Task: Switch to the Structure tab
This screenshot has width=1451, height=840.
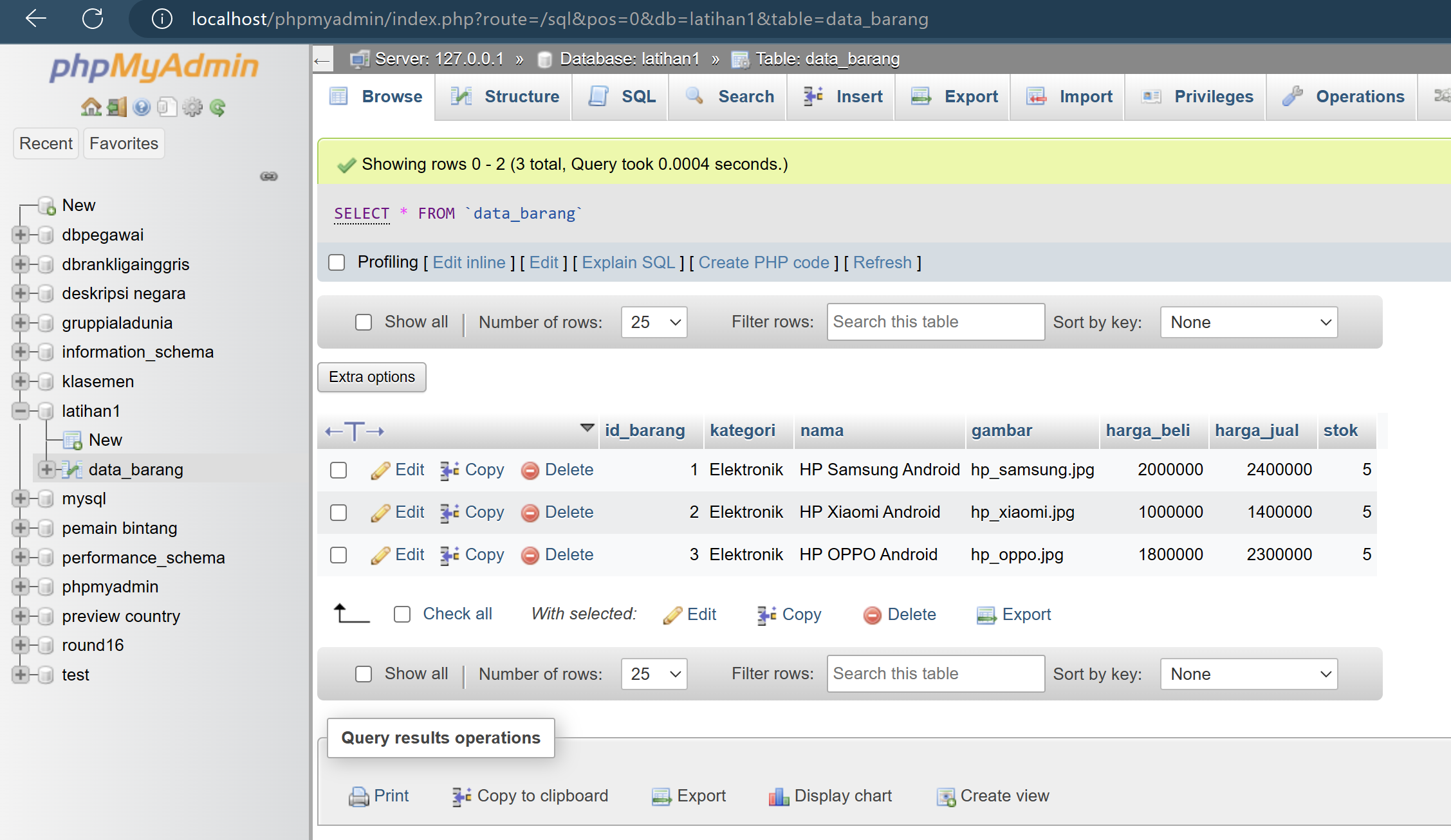Action: point(504,96)
